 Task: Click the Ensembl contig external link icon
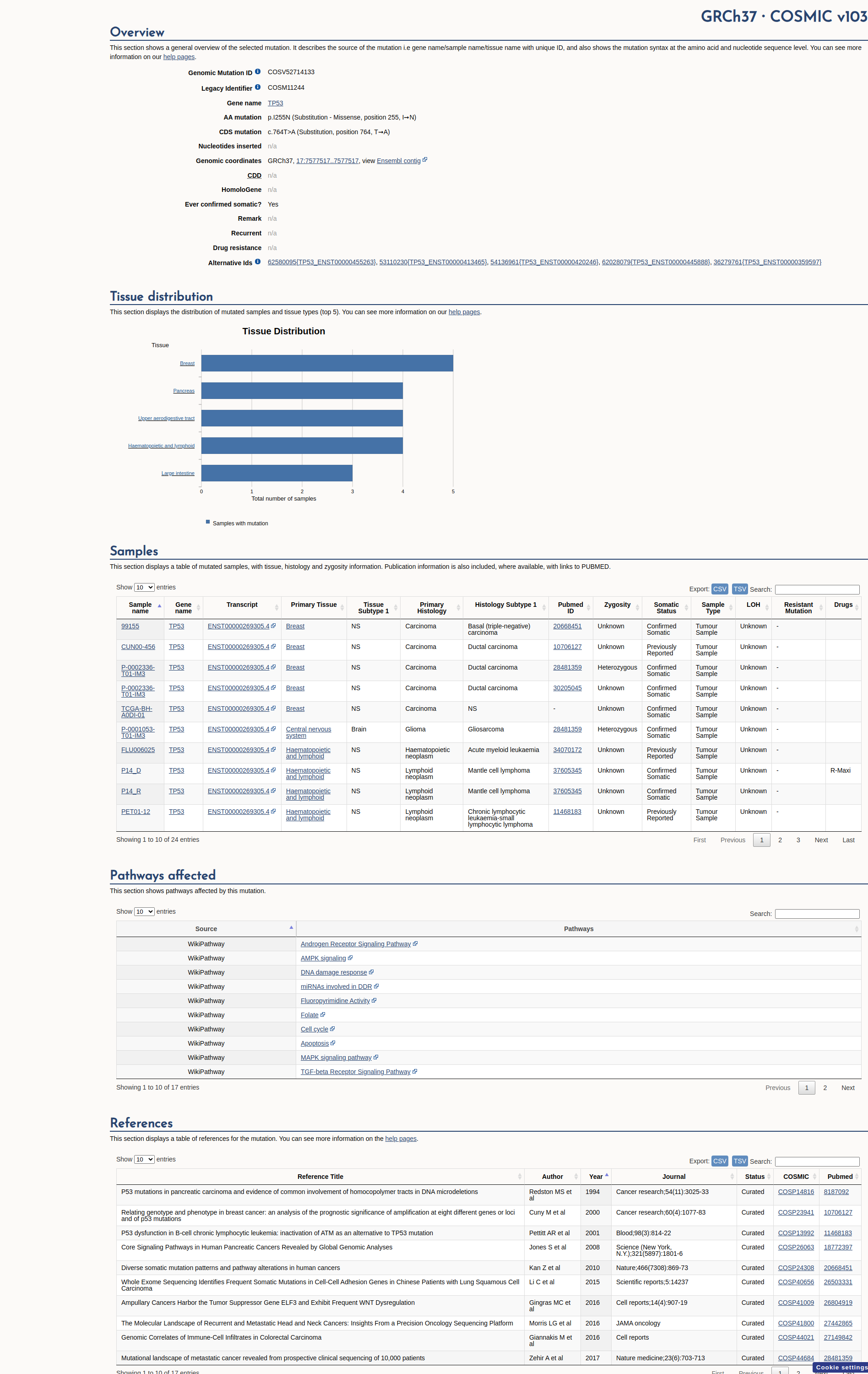(425, 160)
